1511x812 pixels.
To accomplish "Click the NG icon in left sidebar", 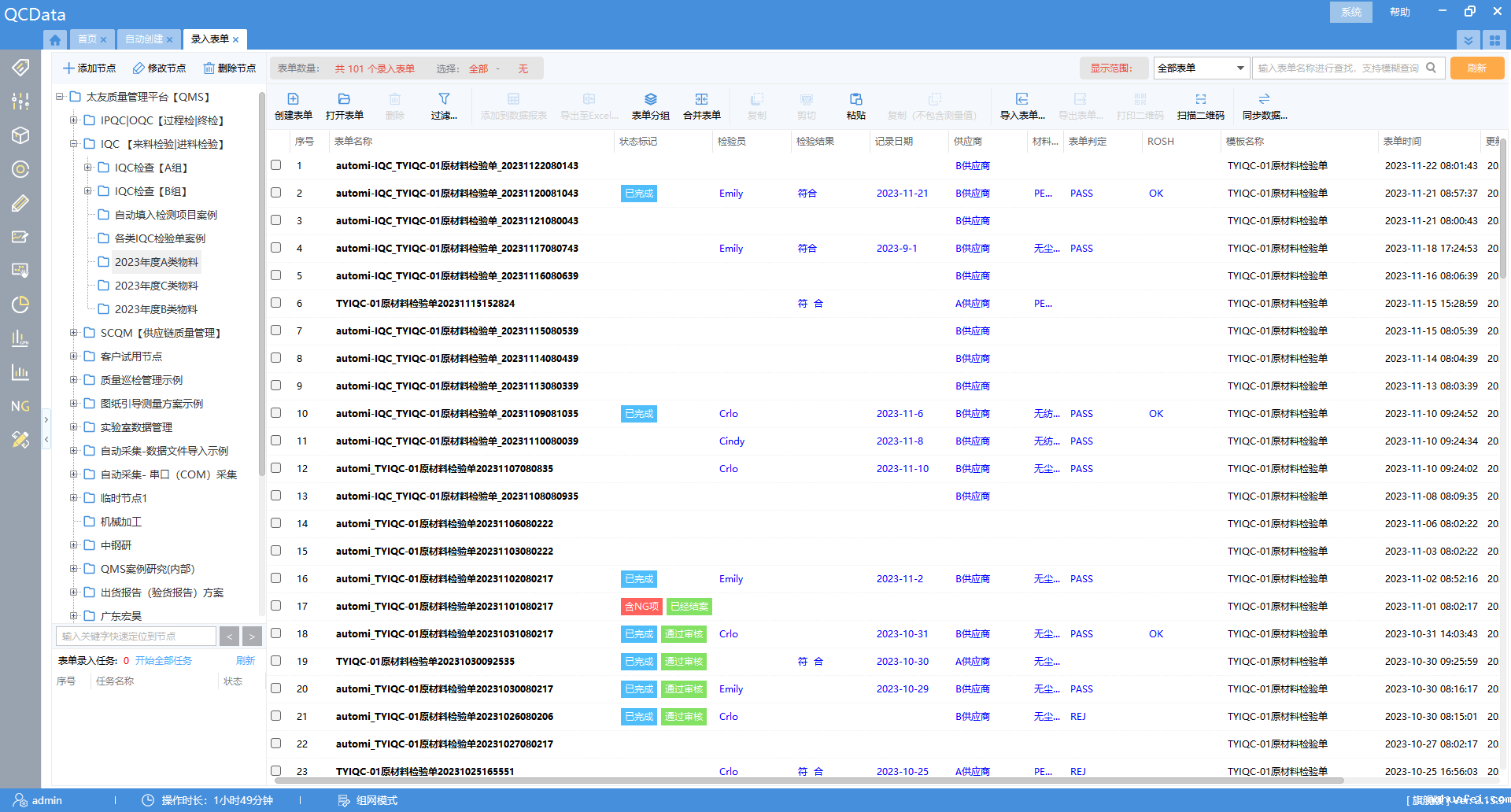I will coord(20,406).
